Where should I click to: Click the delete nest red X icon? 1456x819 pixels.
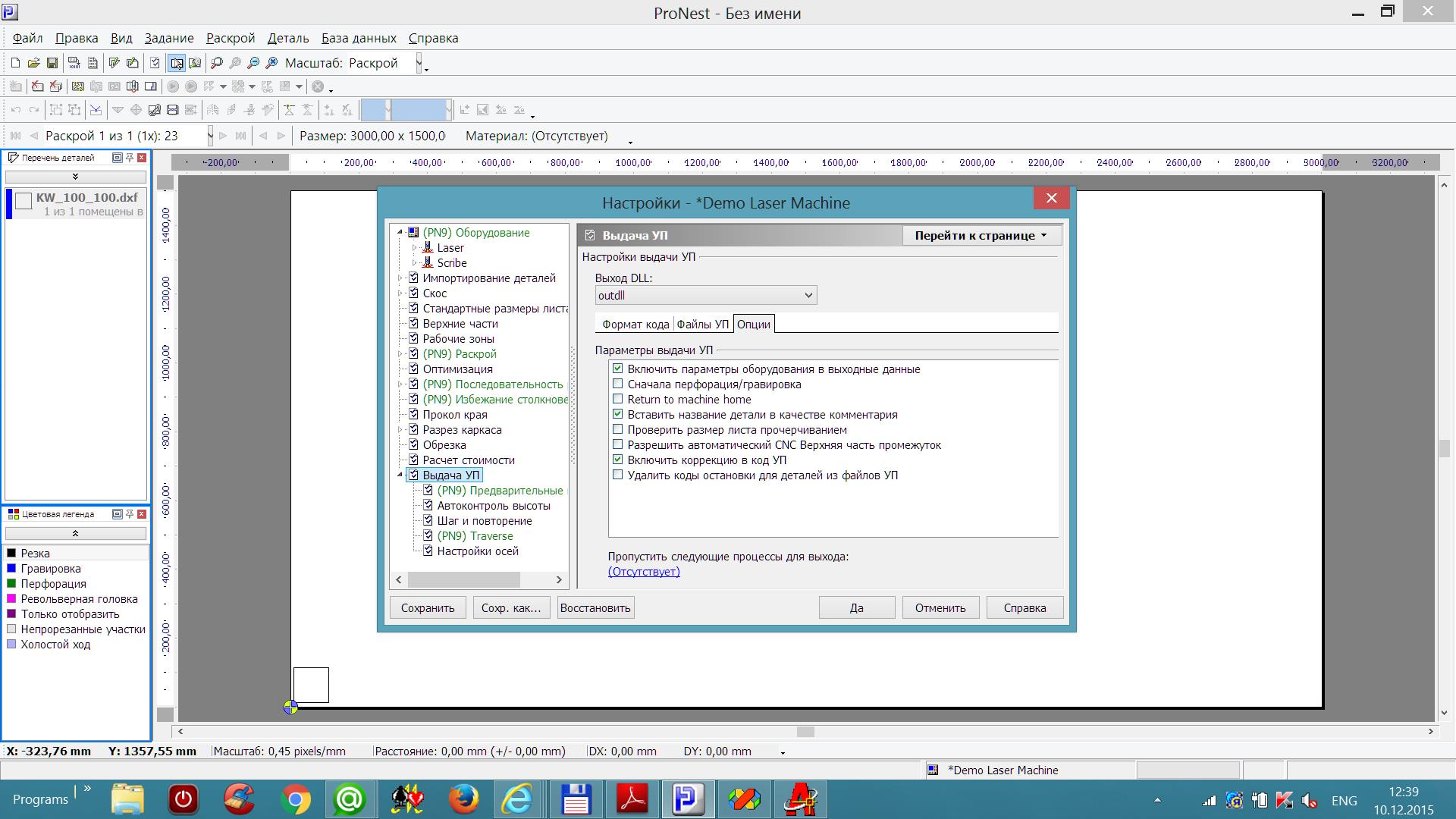point(37,86)
